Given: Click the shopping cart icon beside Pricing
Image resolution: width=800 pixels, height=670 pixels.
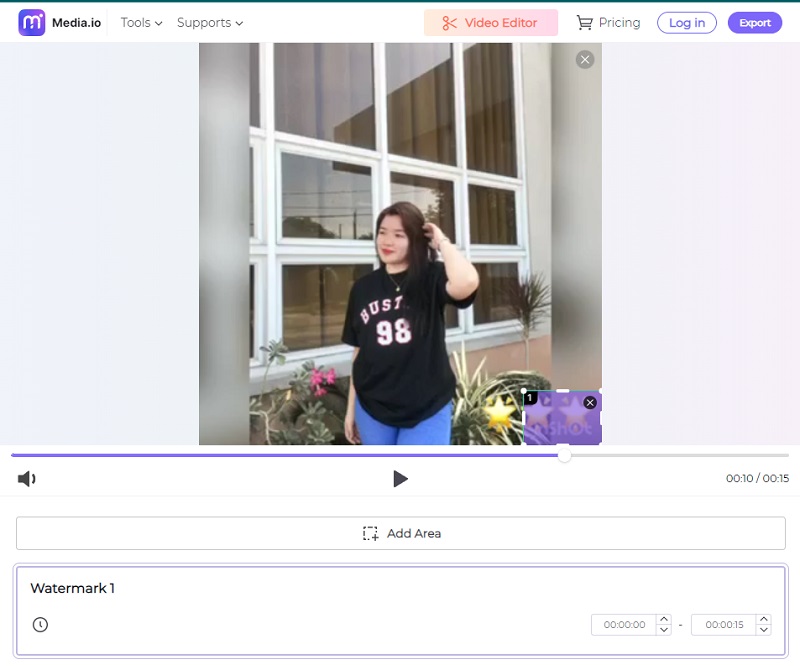Looking at the screenshot, I should pos(584,22).
